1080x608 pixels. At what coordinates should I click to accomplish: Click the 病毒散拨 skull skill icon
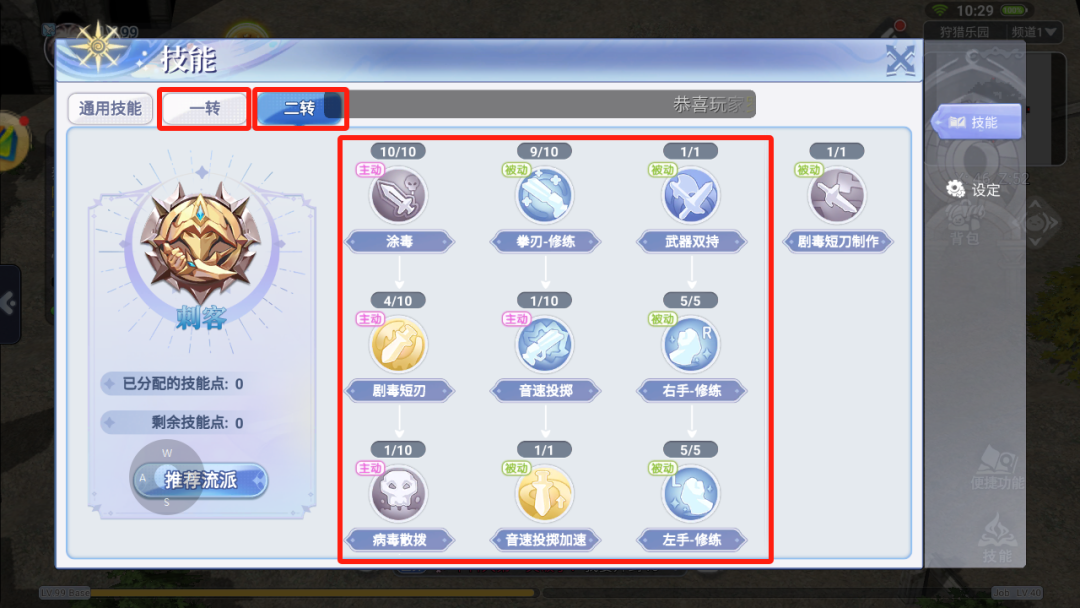tap(398, 494)
